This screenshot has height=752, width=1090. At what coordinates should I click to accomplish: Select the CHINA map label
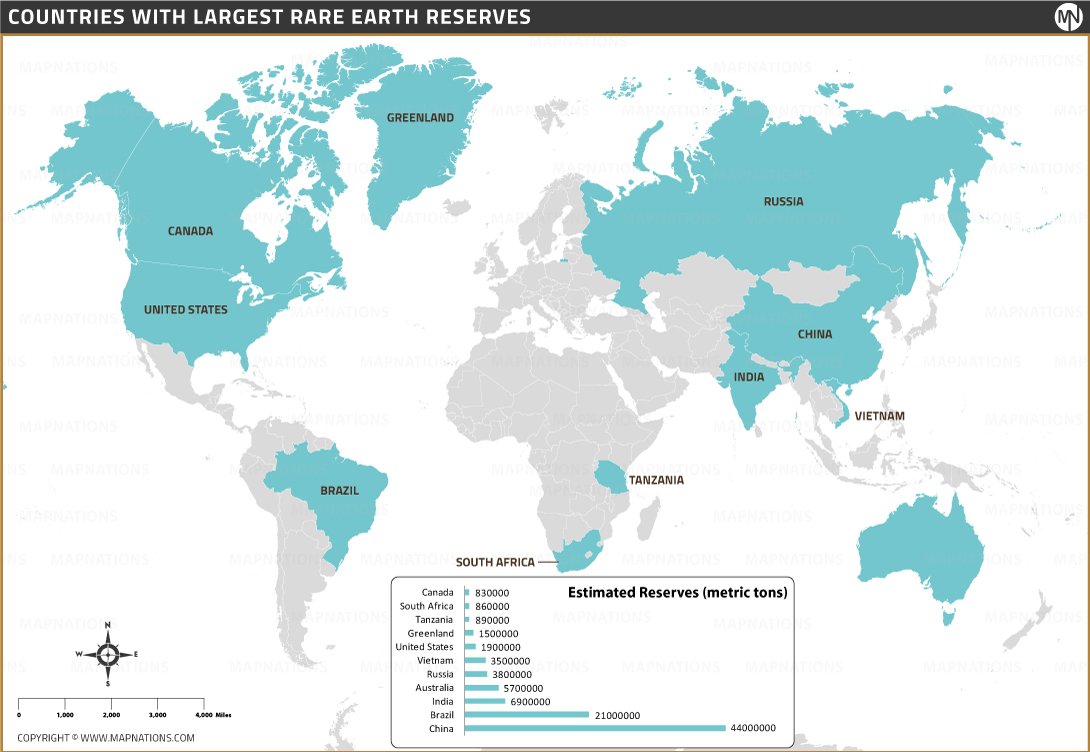coord(814,335)
